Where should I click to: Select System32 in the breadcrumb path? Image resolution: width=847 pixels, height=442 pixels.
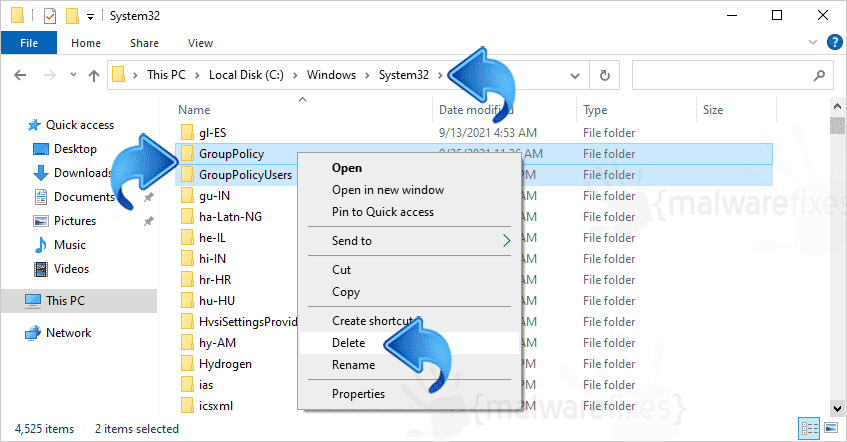point(404,75)
